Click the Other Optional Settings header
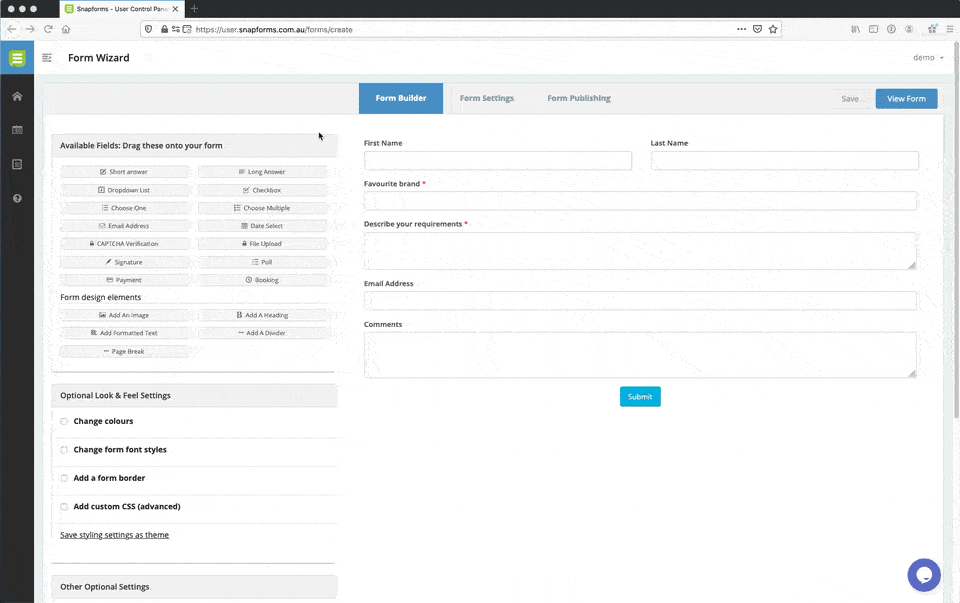This screenshot has height=603, width=960. (194, 586)
